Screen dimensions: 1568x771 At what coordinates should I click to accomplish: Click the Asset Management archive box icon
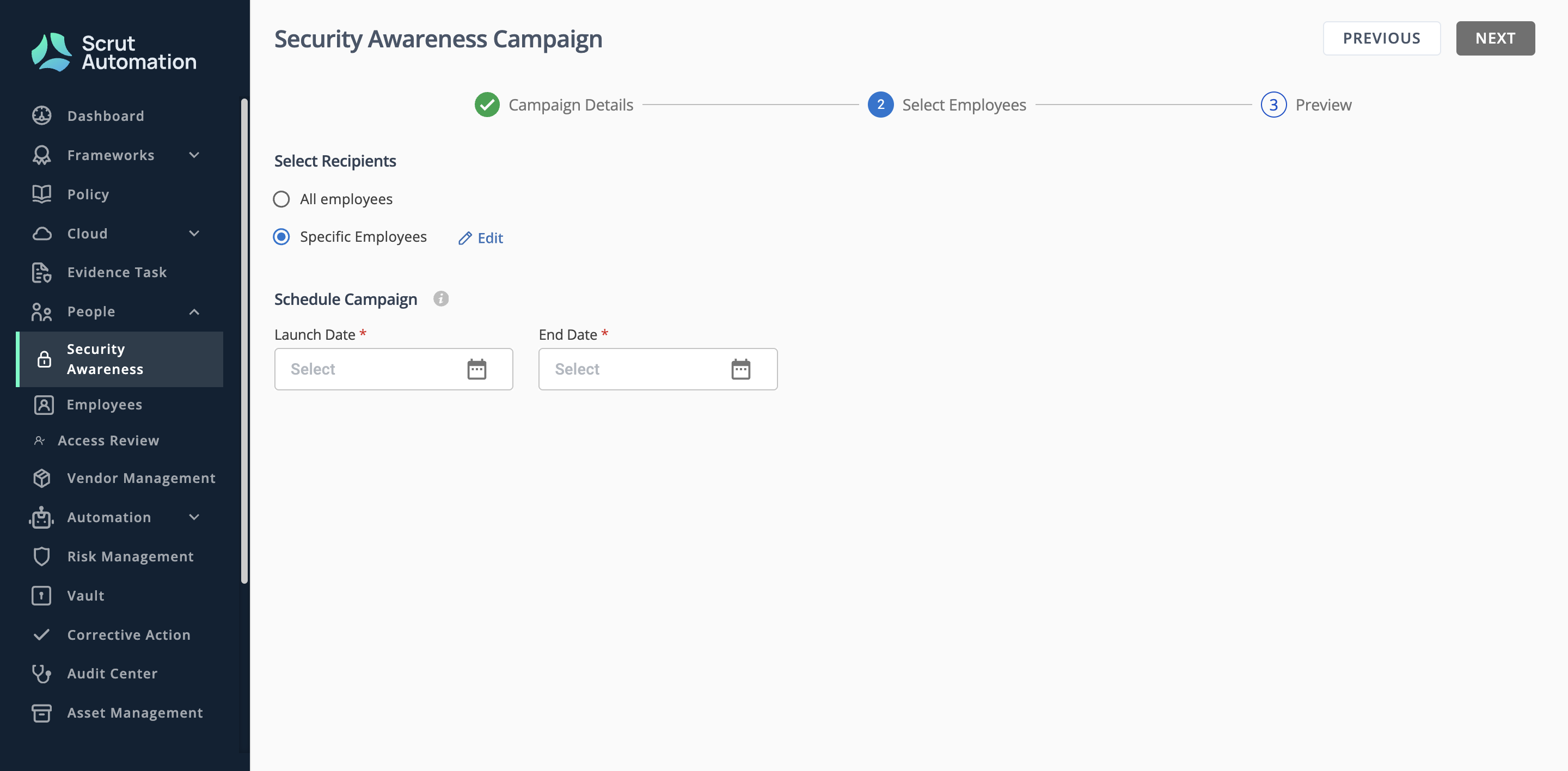pos(41,713)
